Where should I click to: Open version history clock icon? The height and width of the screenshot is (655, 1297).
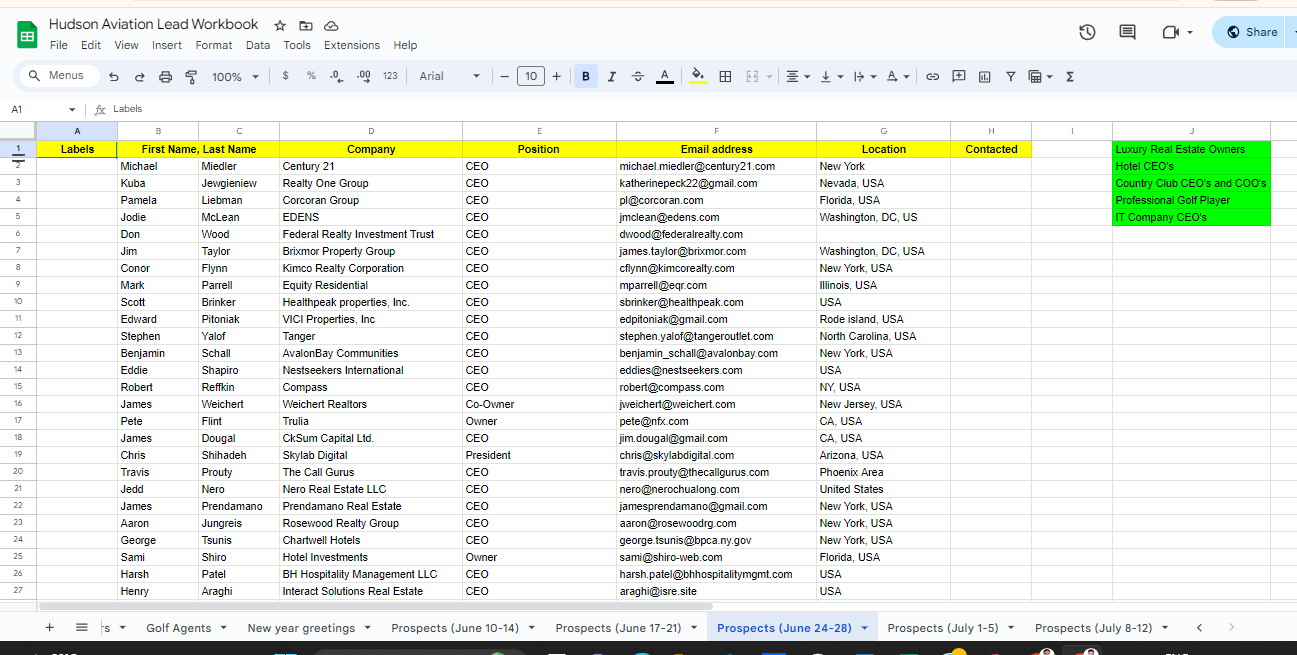(1087, 32)
